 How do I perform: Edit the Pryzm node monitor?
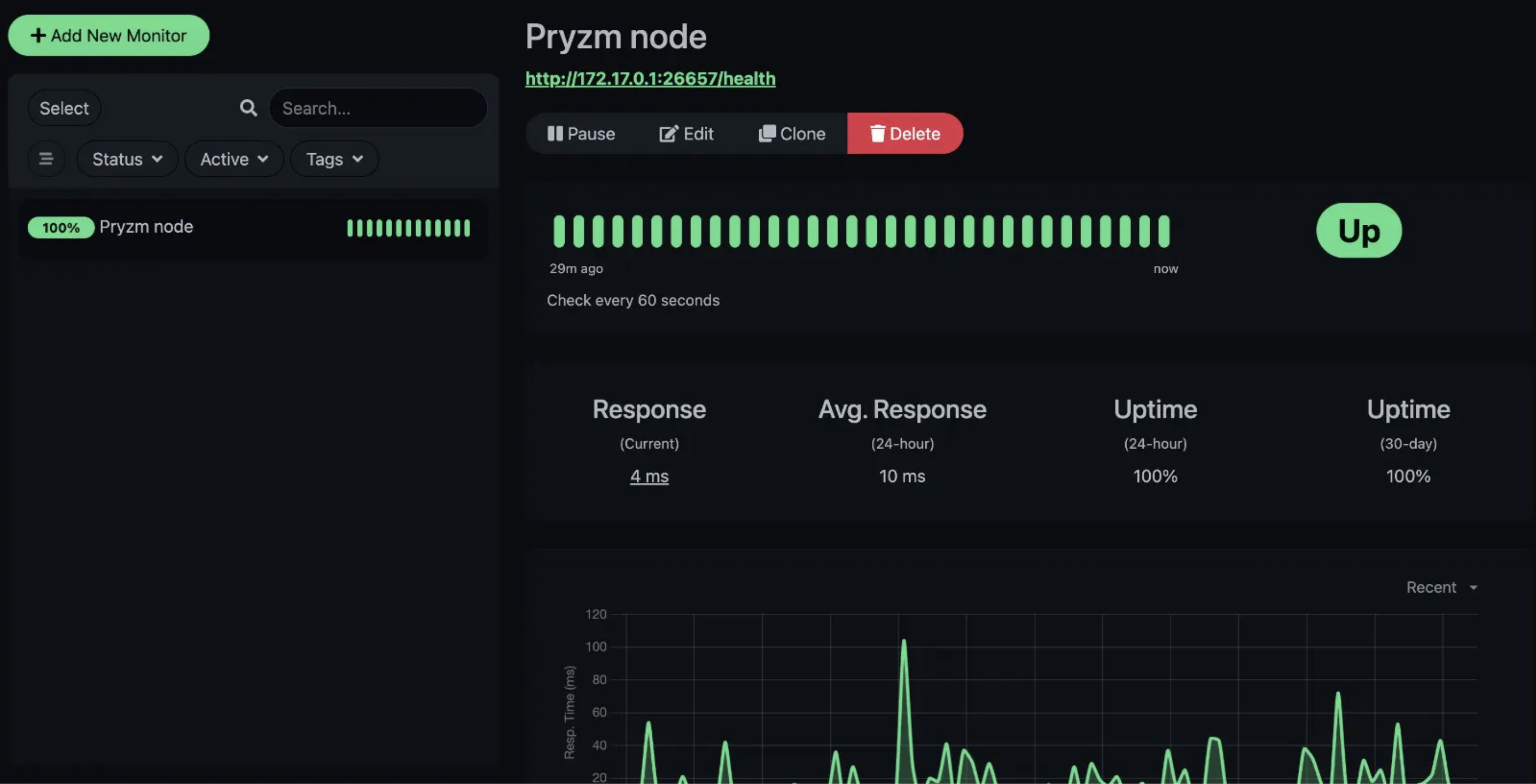[686, 134]
